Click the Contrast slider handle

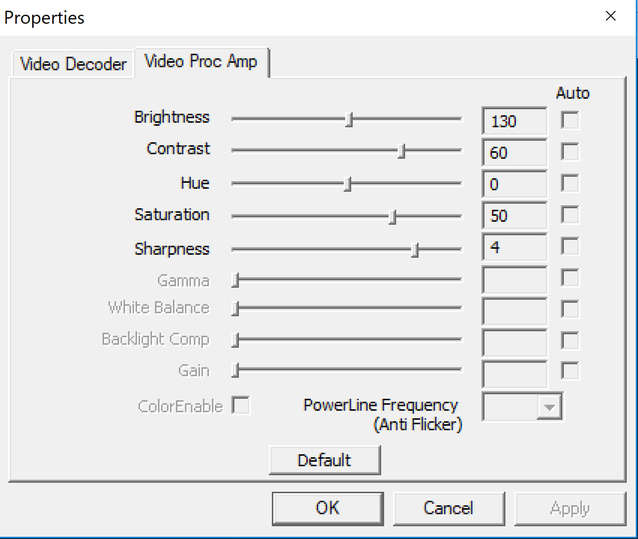tap(401, 151)
